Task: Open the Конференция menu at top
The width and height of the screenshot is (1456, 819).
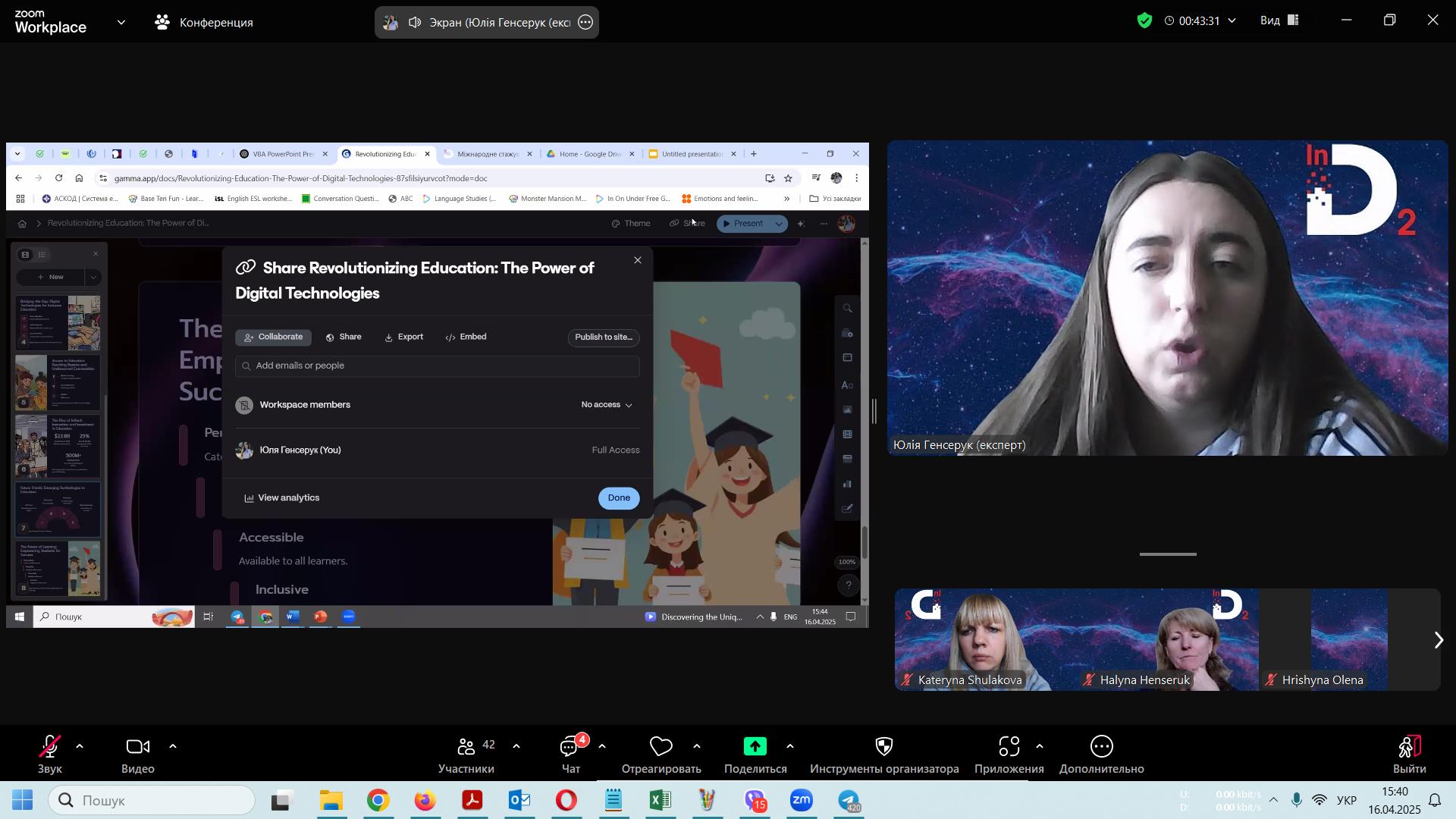Action: point(204,22)
